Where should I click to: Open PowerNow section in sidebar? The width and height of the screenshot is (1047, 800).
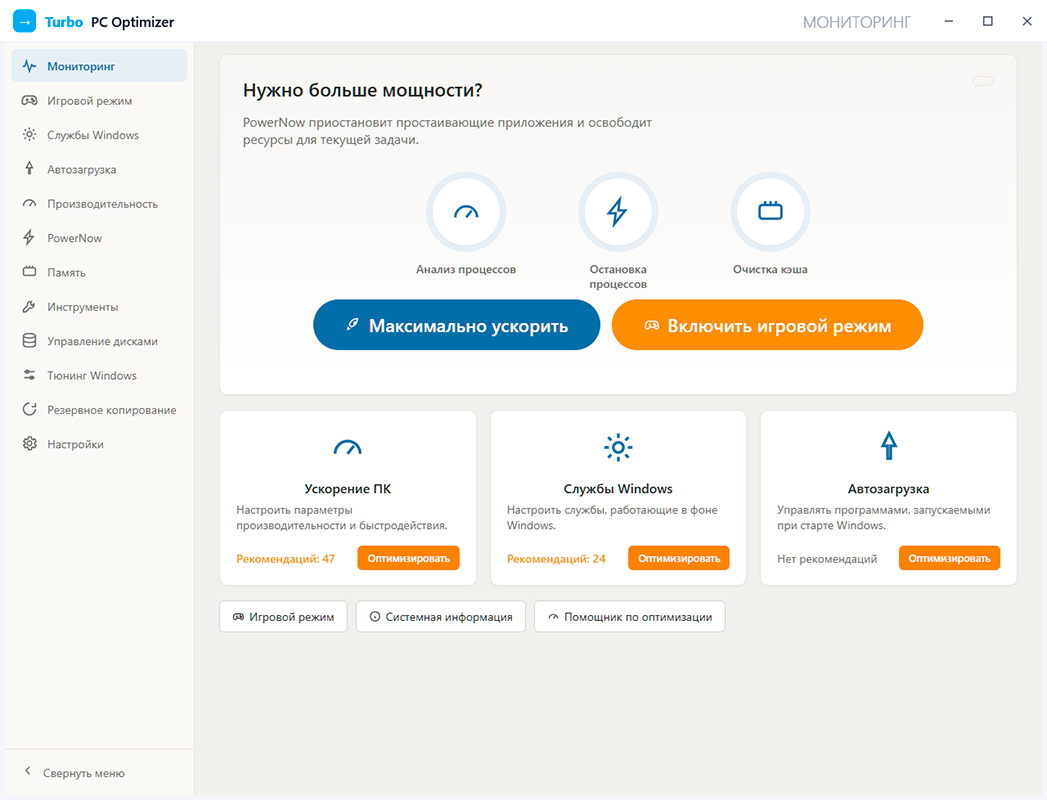coord(99,238)
